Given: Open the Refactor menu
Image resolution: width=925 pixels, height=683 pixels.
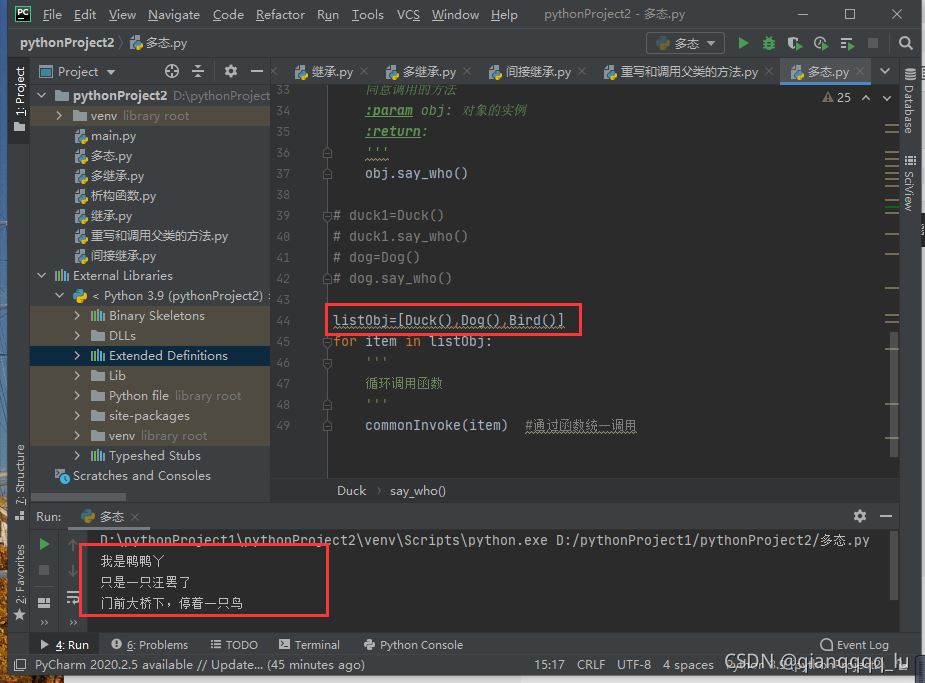Looking at the screenshot, I should pos(280,15).
